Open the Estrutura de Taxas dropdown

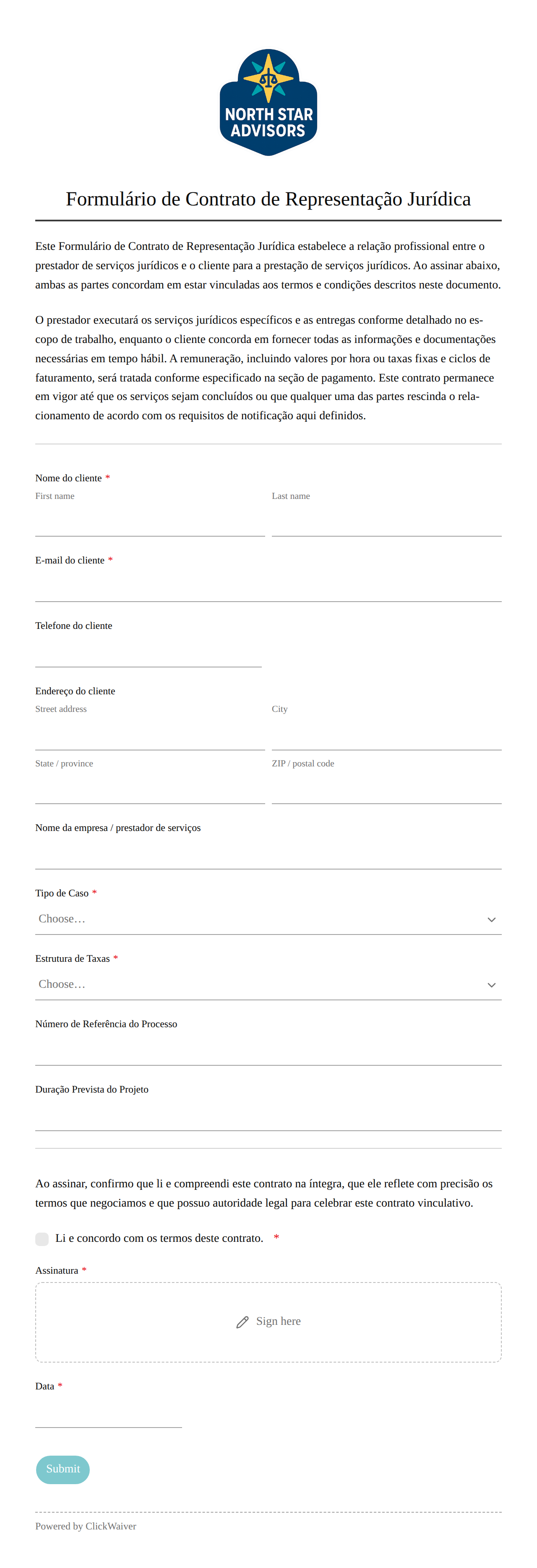[268, 984]
